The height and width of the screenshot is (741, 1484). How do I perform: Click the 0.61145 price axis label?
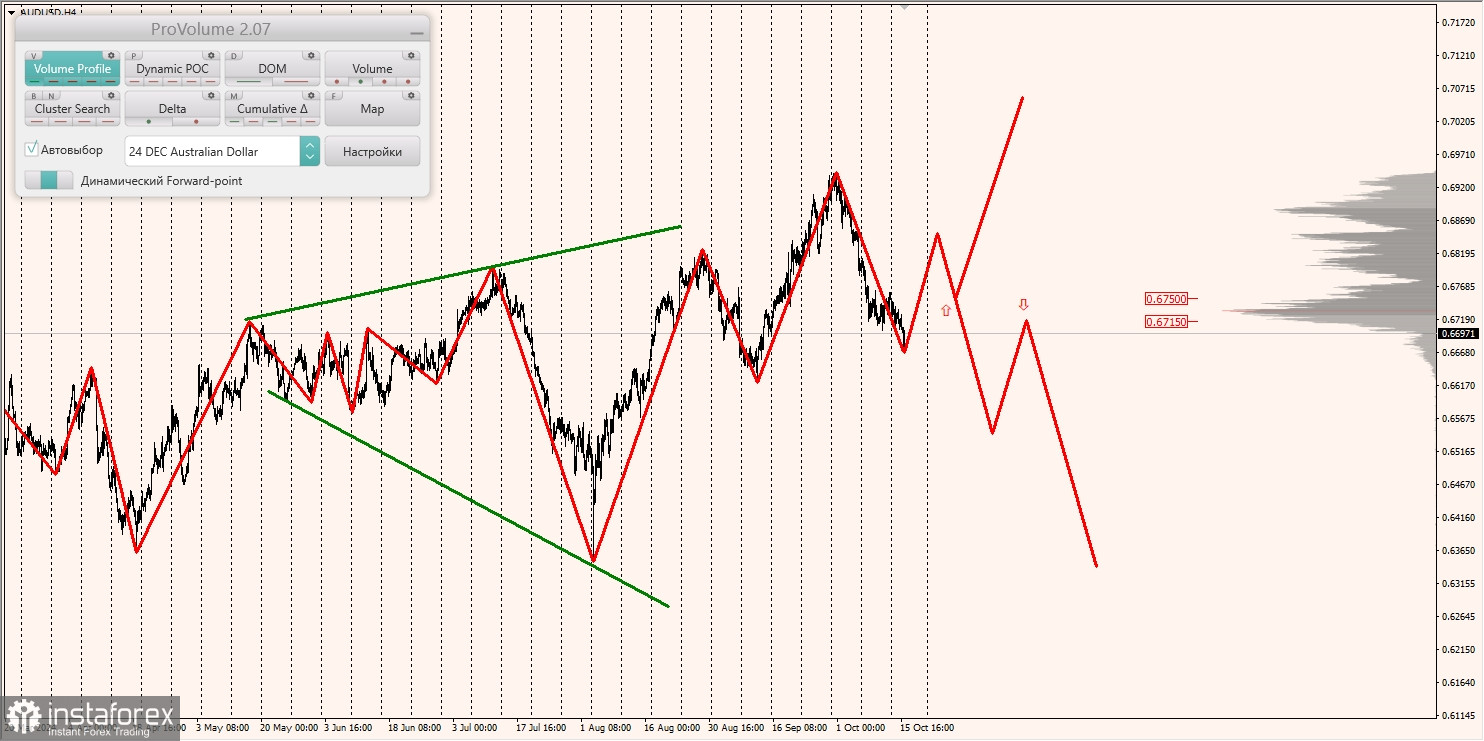point(1457,715)
